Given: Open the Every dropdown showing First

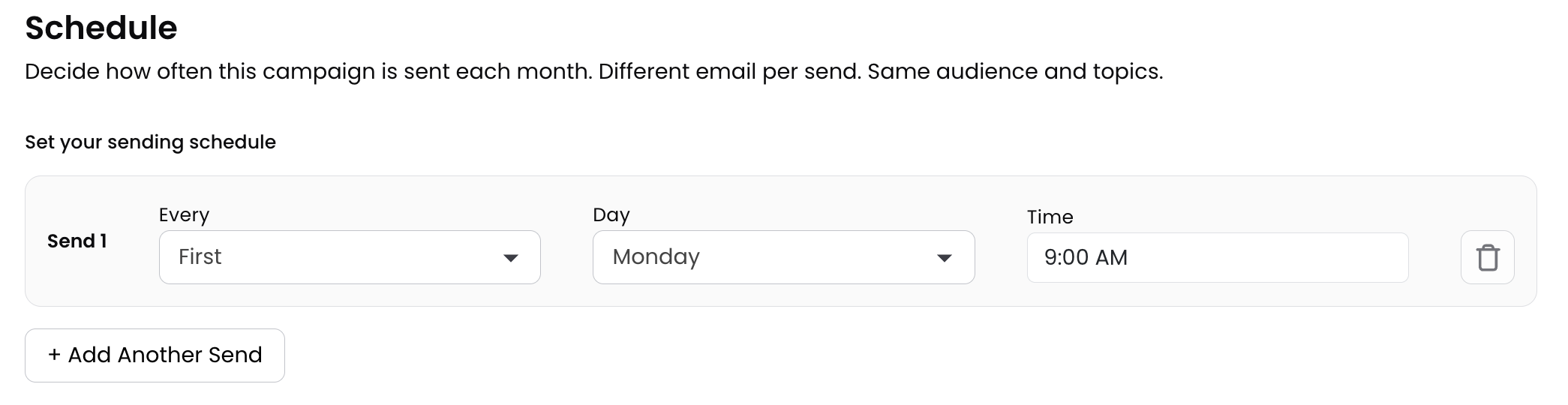Looking at the screenshot, I should click(349, 257).
